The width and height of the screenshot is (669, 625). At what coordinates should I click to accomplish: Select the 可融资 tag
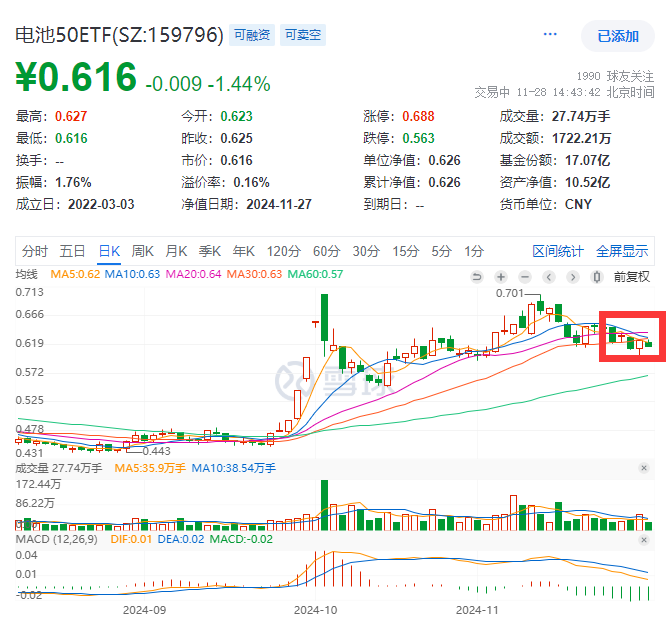coord(252,35)
